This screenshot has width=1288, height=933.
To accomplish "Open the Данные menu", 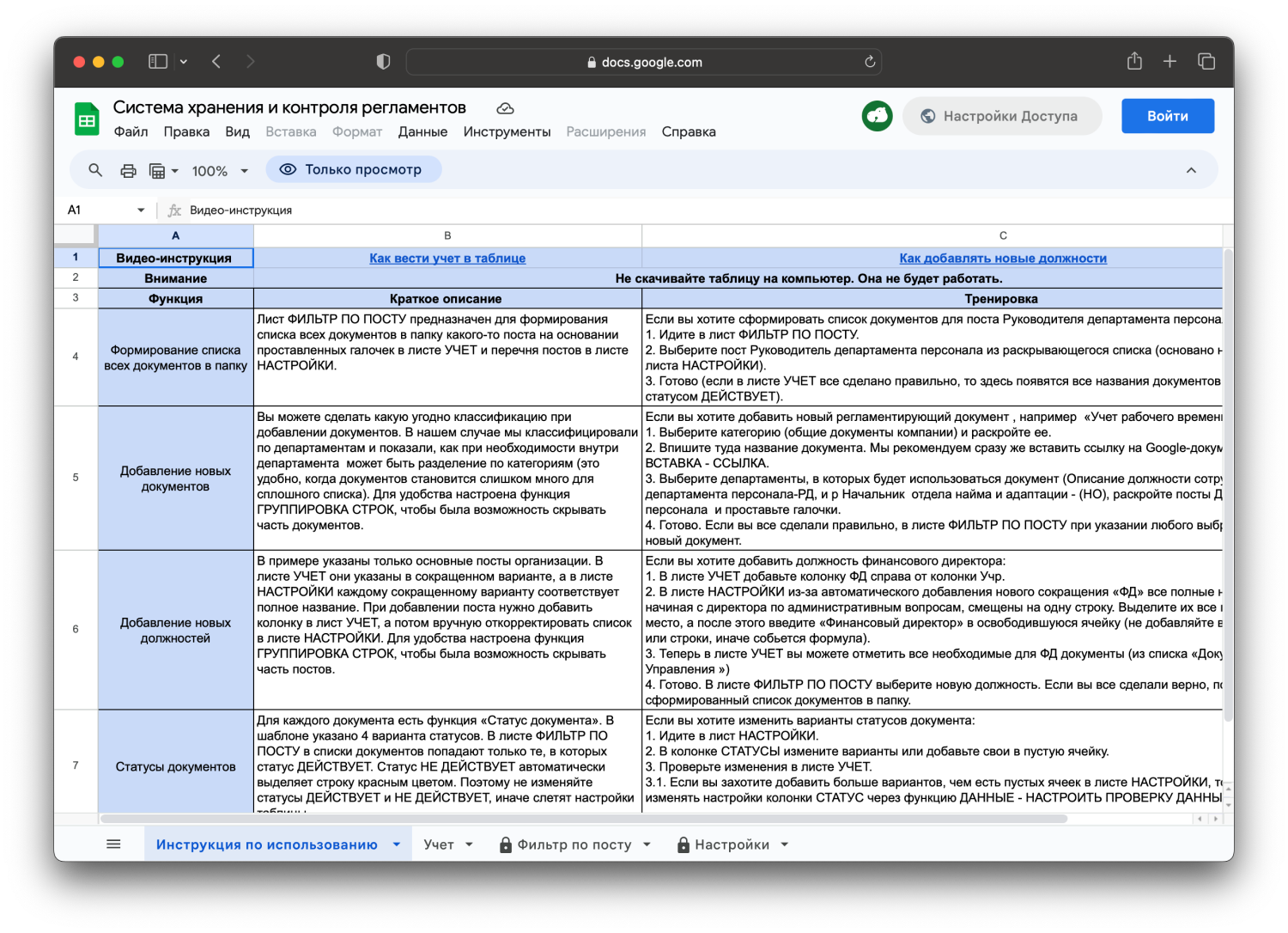I will (x=422, y=132).
